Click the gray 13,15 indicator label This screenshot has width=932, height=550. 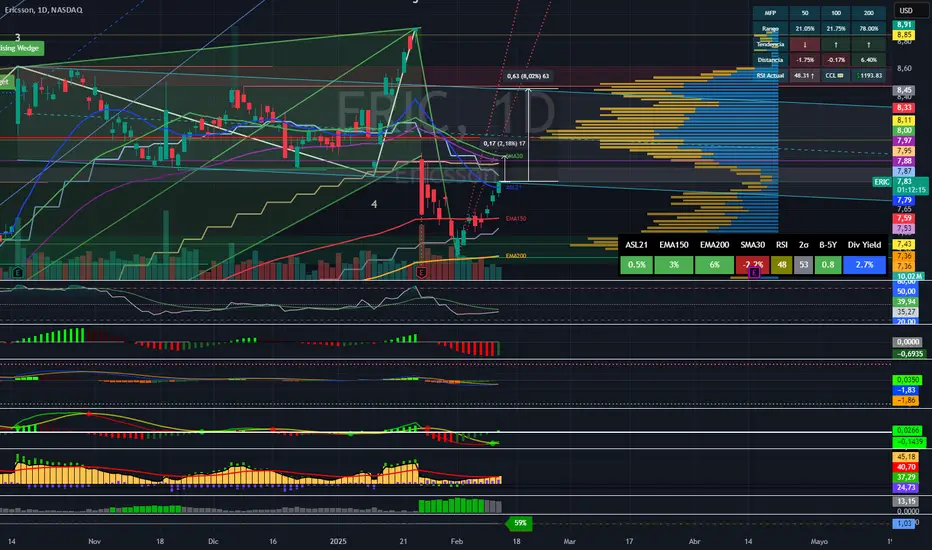[906, 502]
